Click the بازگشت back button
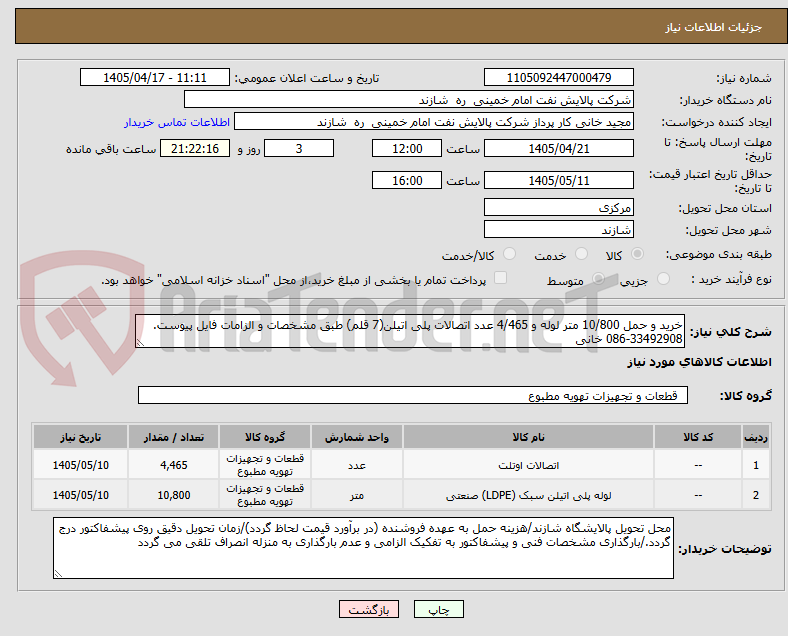Viewport: 788px width, 636px height. (369, 609)
